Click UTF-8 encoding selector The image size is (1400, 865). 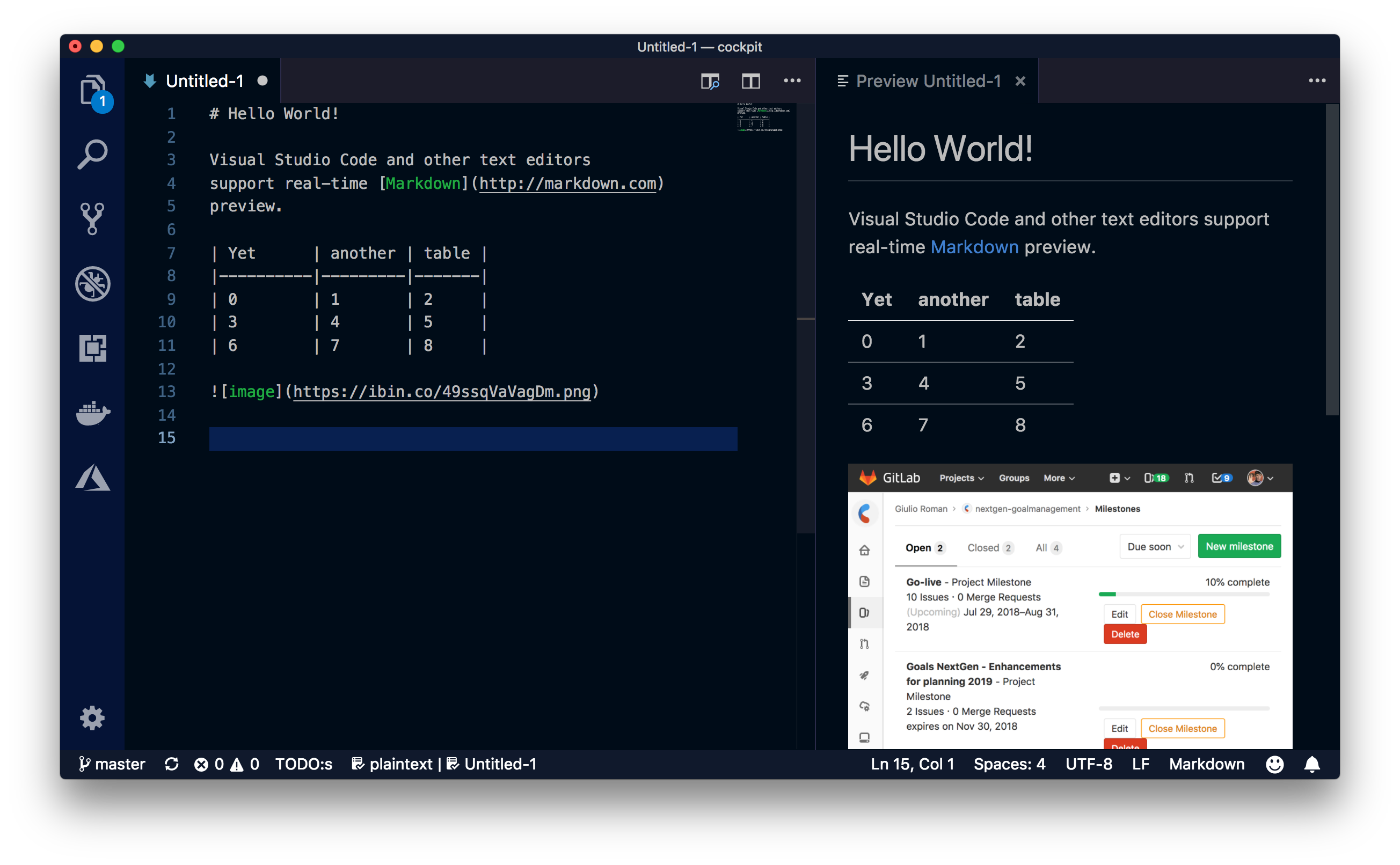[x=1088, y=764]
